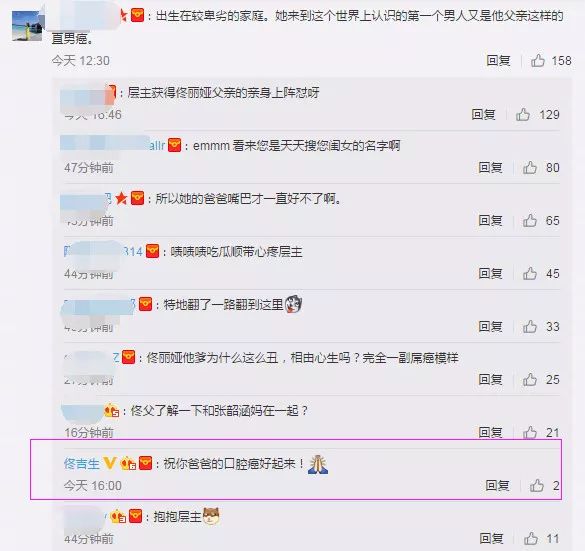Like the top comment with 158 likes
The height and width of the screenshot is (551, 585).
(538, 60)
